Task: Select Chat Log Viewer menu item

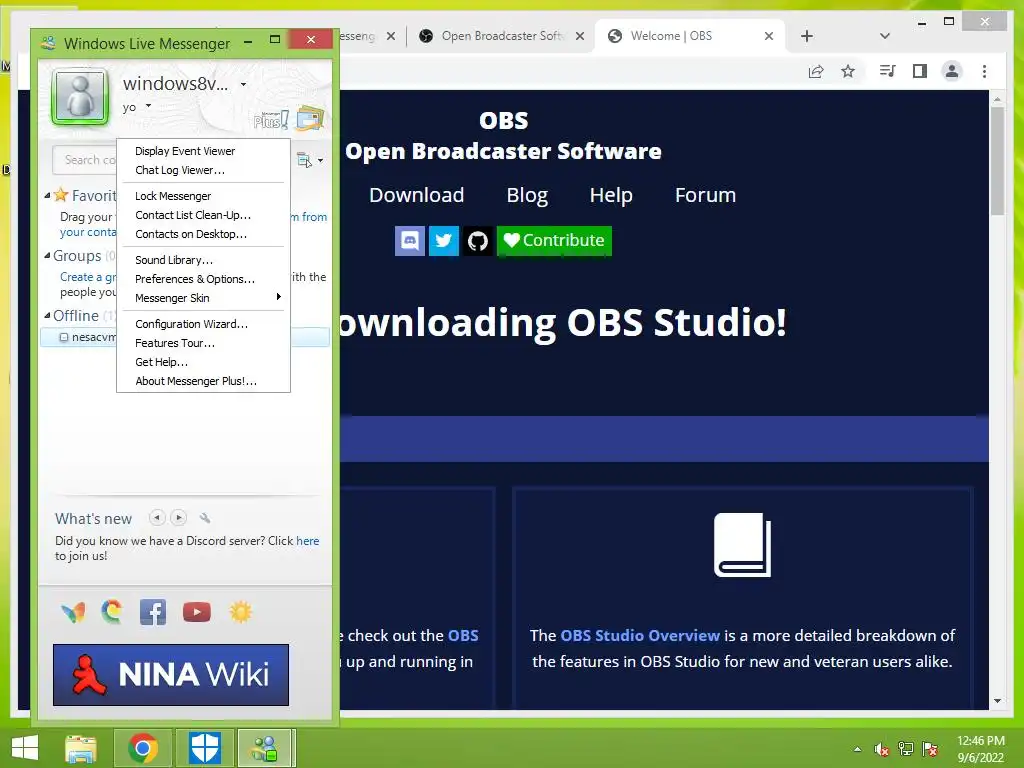Action: tap(203, 170)
